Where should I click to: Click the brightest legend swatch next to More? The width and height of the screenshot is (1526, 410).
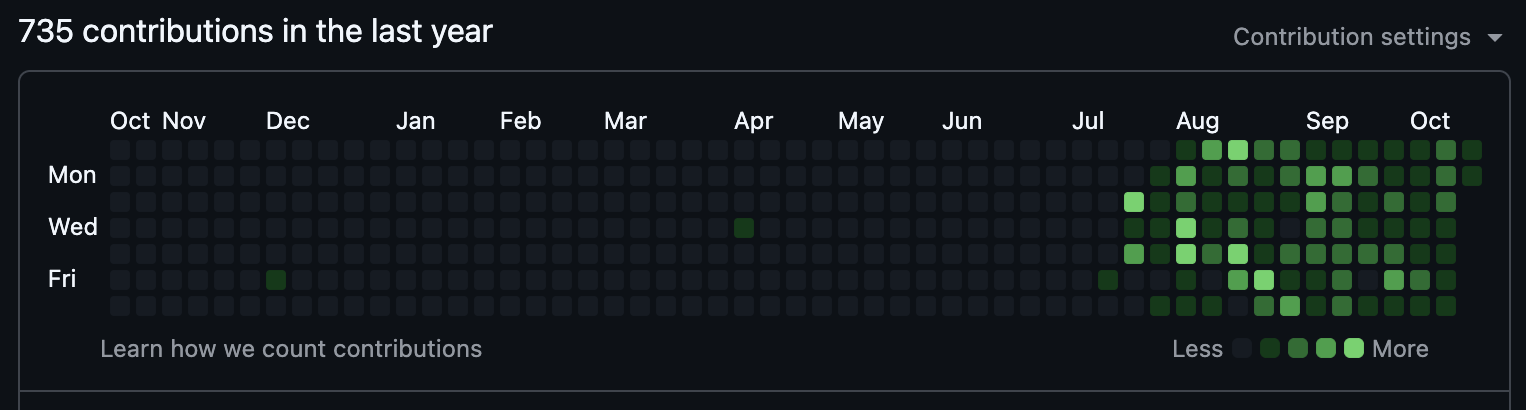point(1354,349)
